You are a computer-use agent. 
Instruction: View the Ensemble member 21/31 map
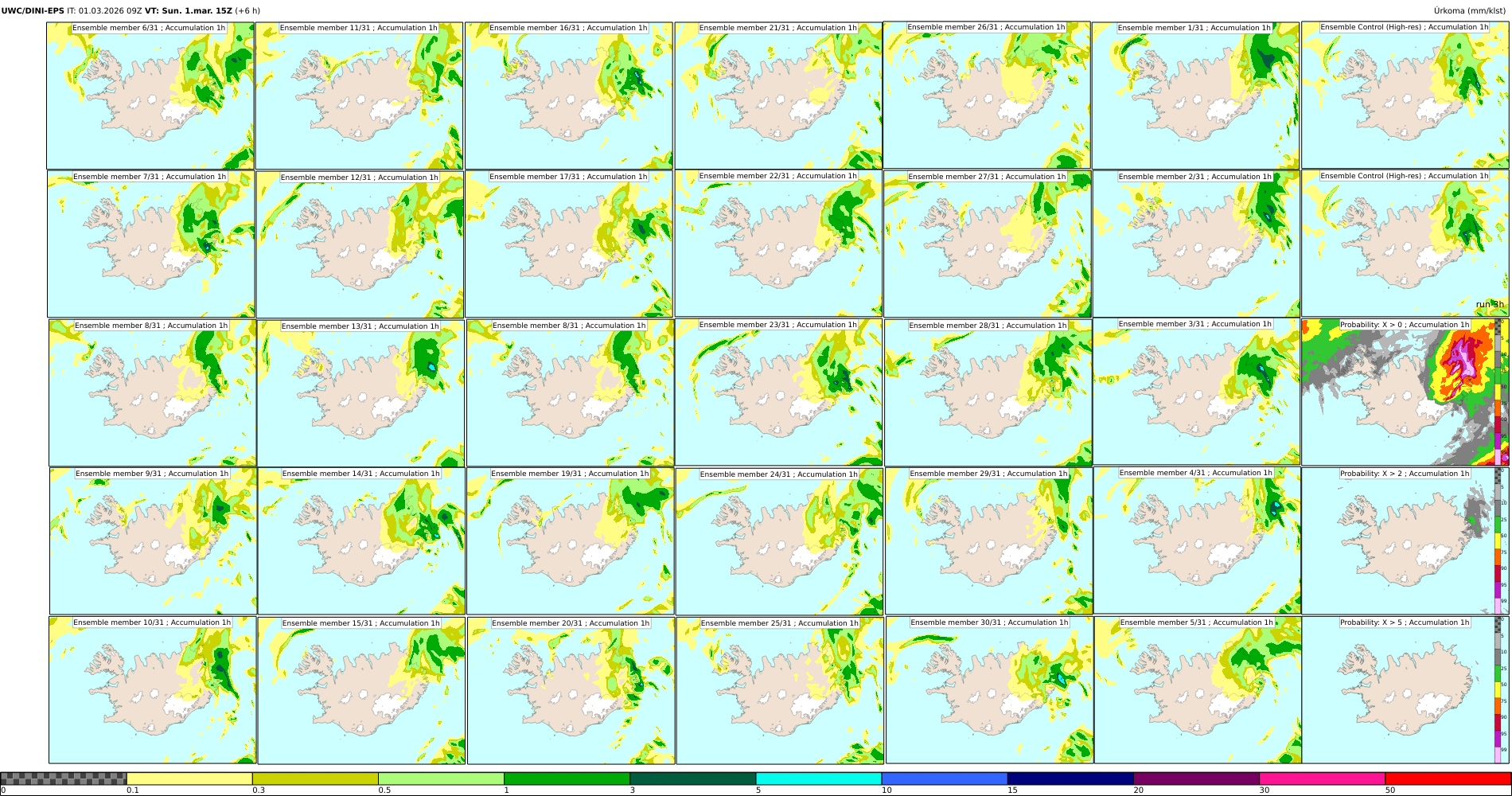(x=778, y=96)
